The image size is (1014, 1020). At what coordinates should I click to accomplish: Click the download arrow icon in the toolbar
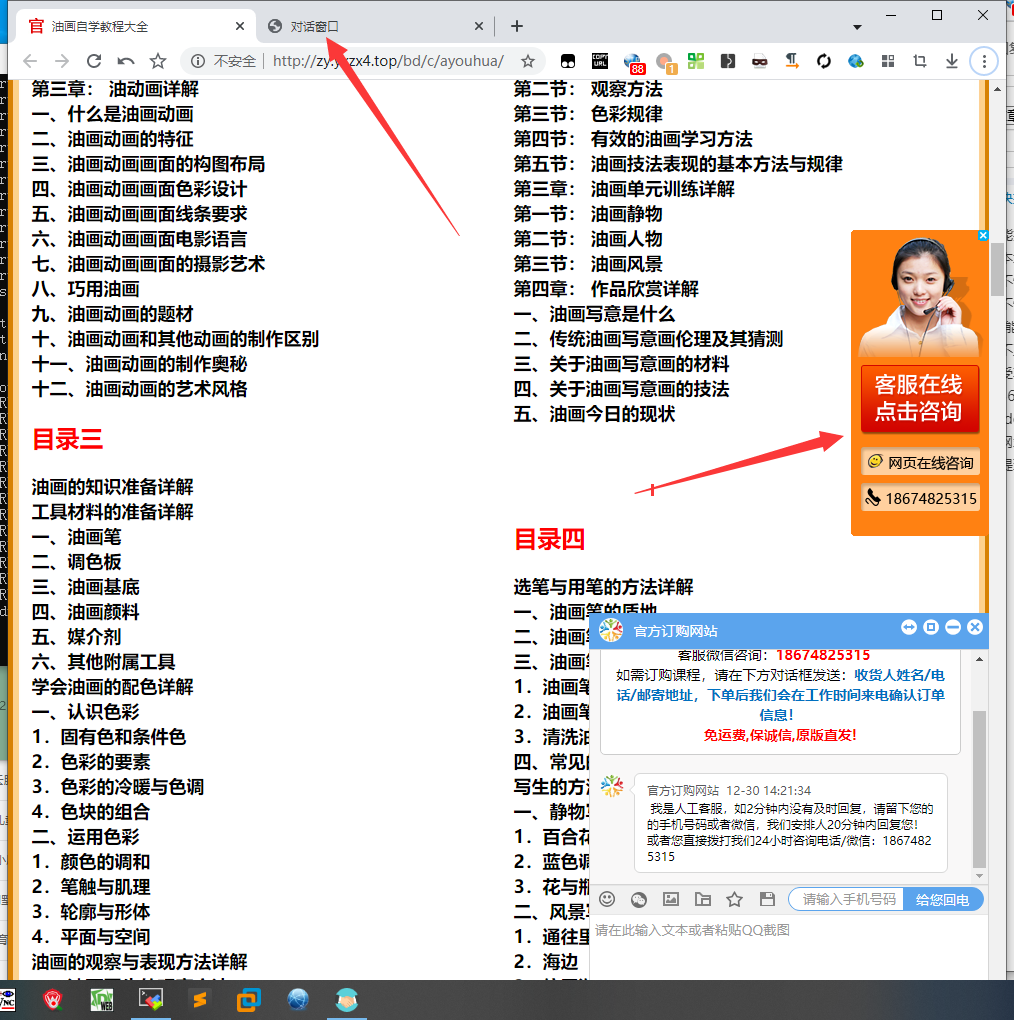(950, 61)
